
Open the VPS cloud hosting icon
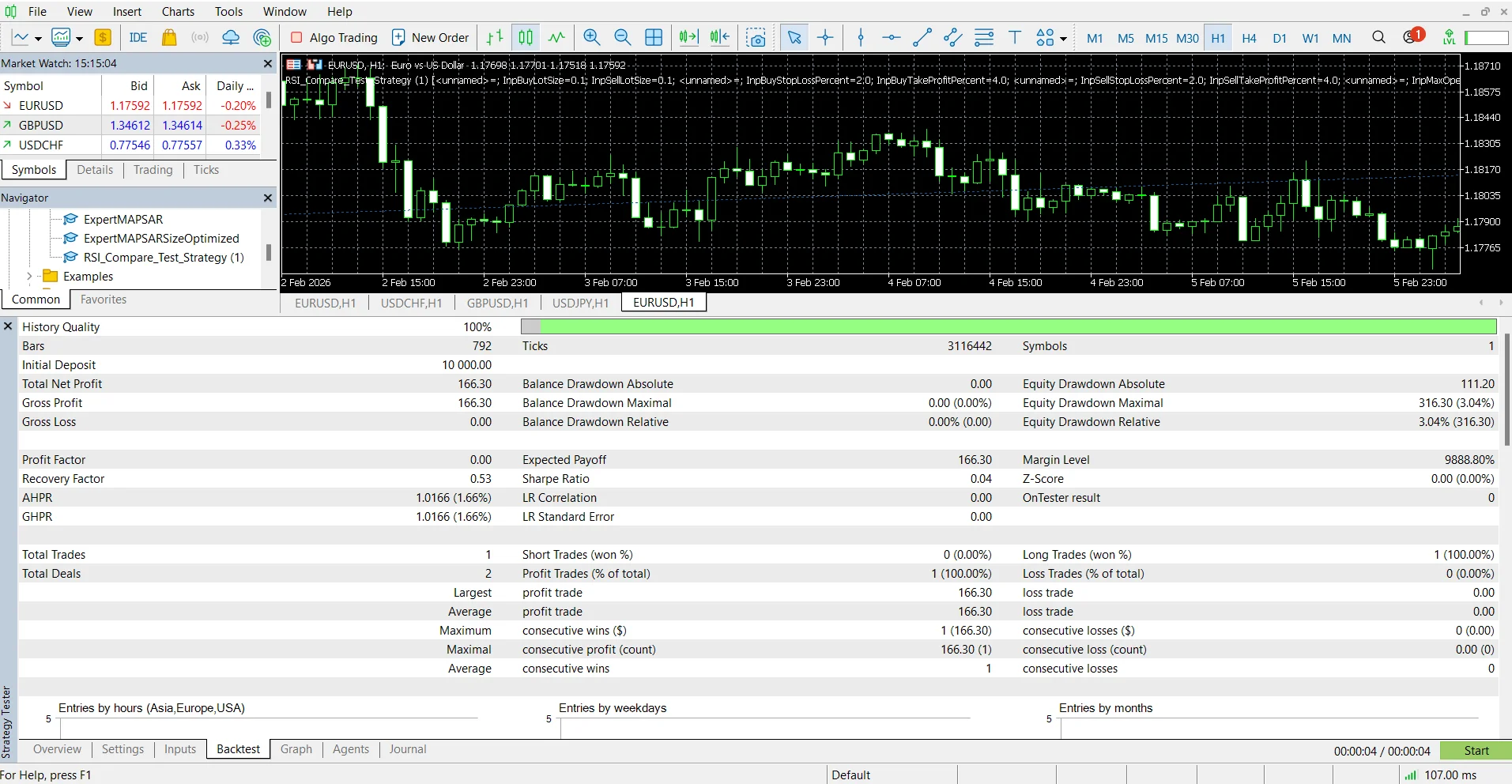pyautogui.click(x=231, y=37)
